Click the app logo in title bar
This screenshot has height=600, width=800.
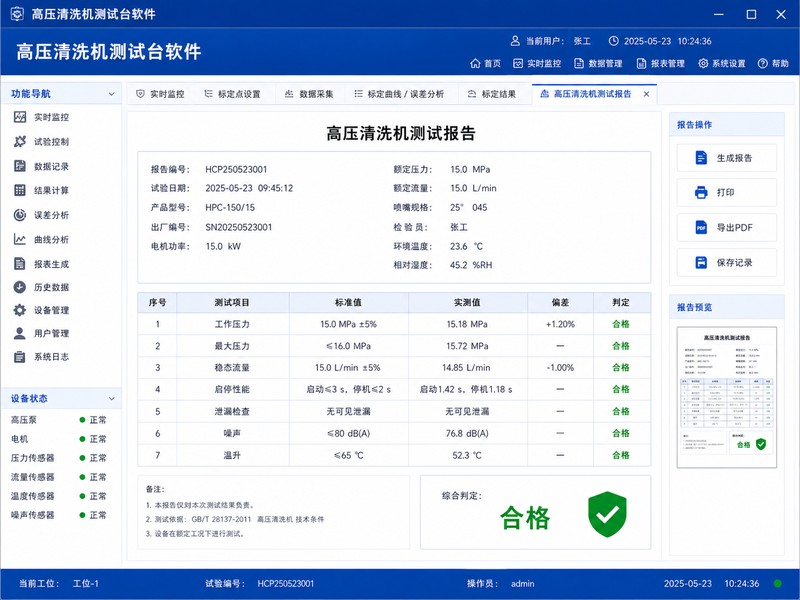click(x=17, y=14)
